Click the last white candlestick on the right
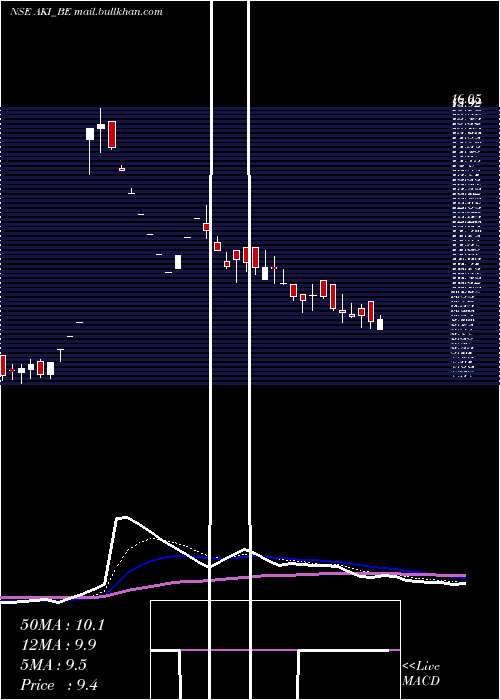 [380, 324]
